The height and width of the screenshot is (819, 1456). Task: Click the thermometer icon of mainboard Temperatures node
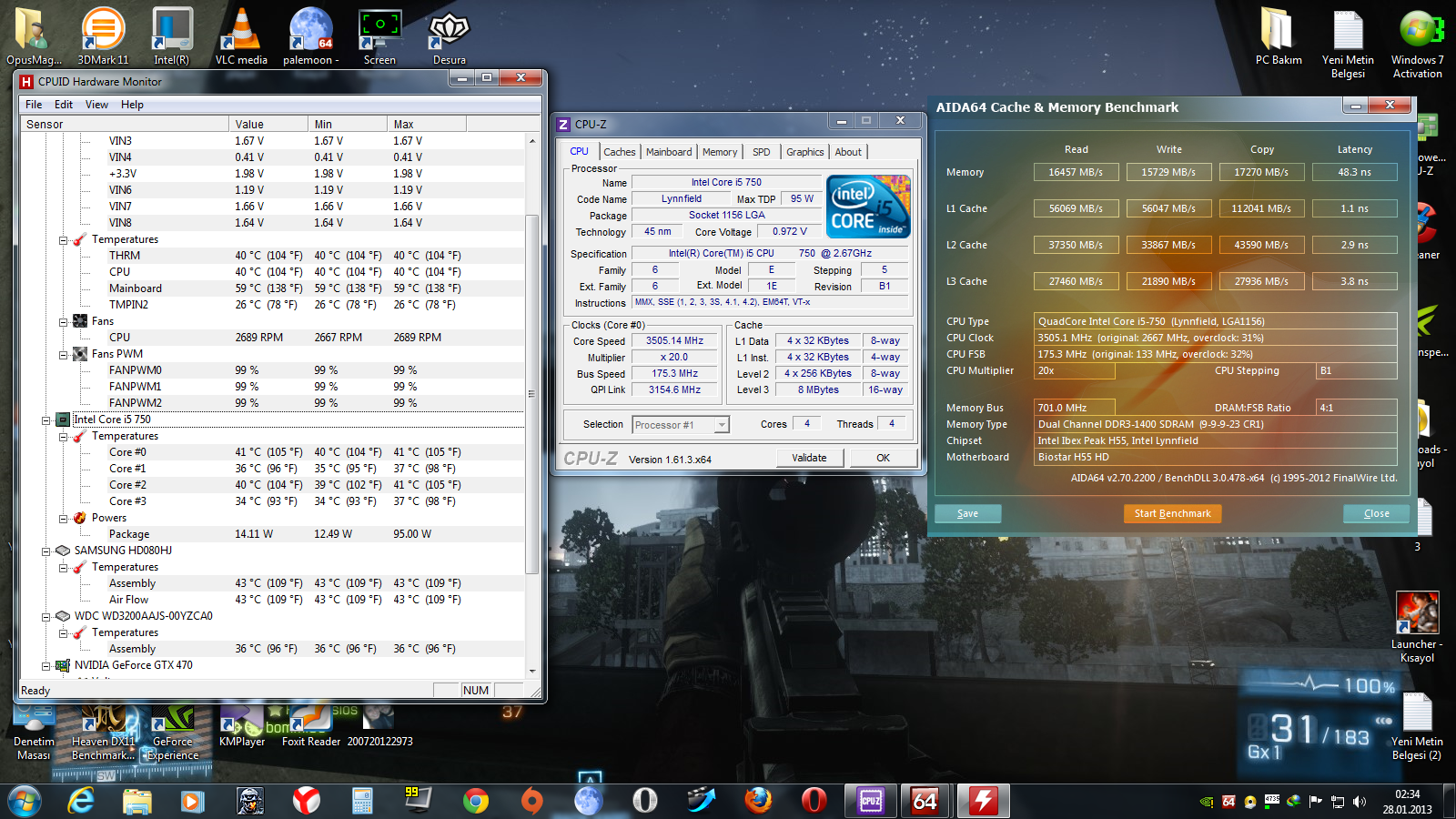[79, 239]
